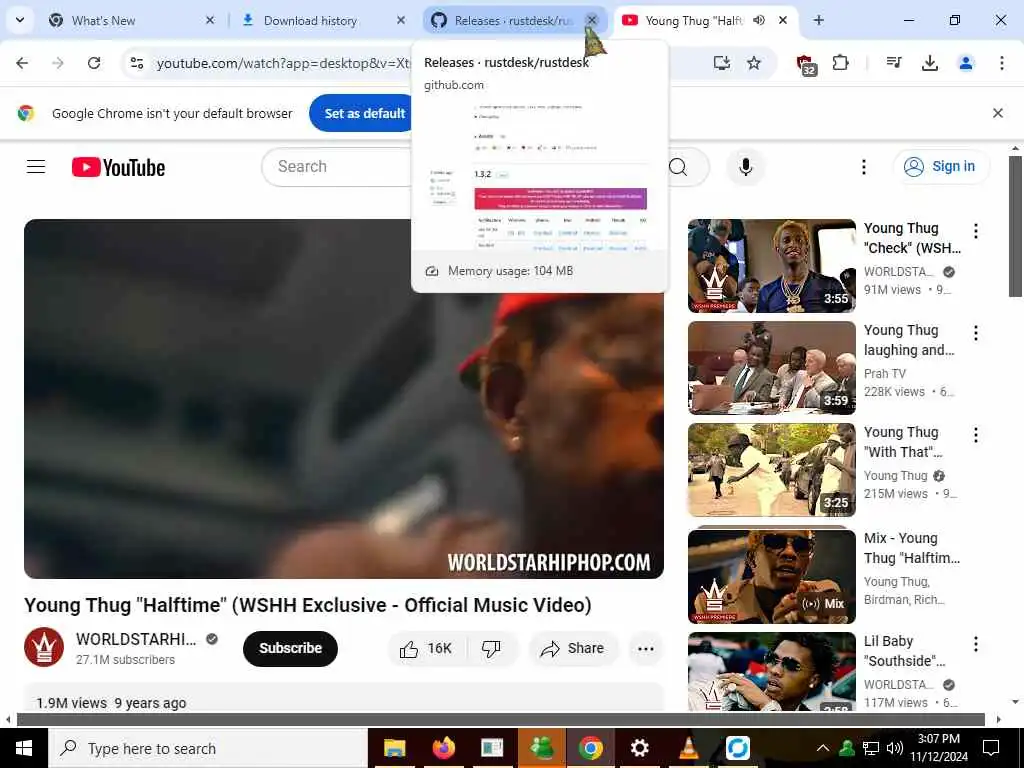The height and width of the screenshot is (768, 1024).
Task: Open WORLDSTARHIPHOP channel avatar
Action: [44, 647]
